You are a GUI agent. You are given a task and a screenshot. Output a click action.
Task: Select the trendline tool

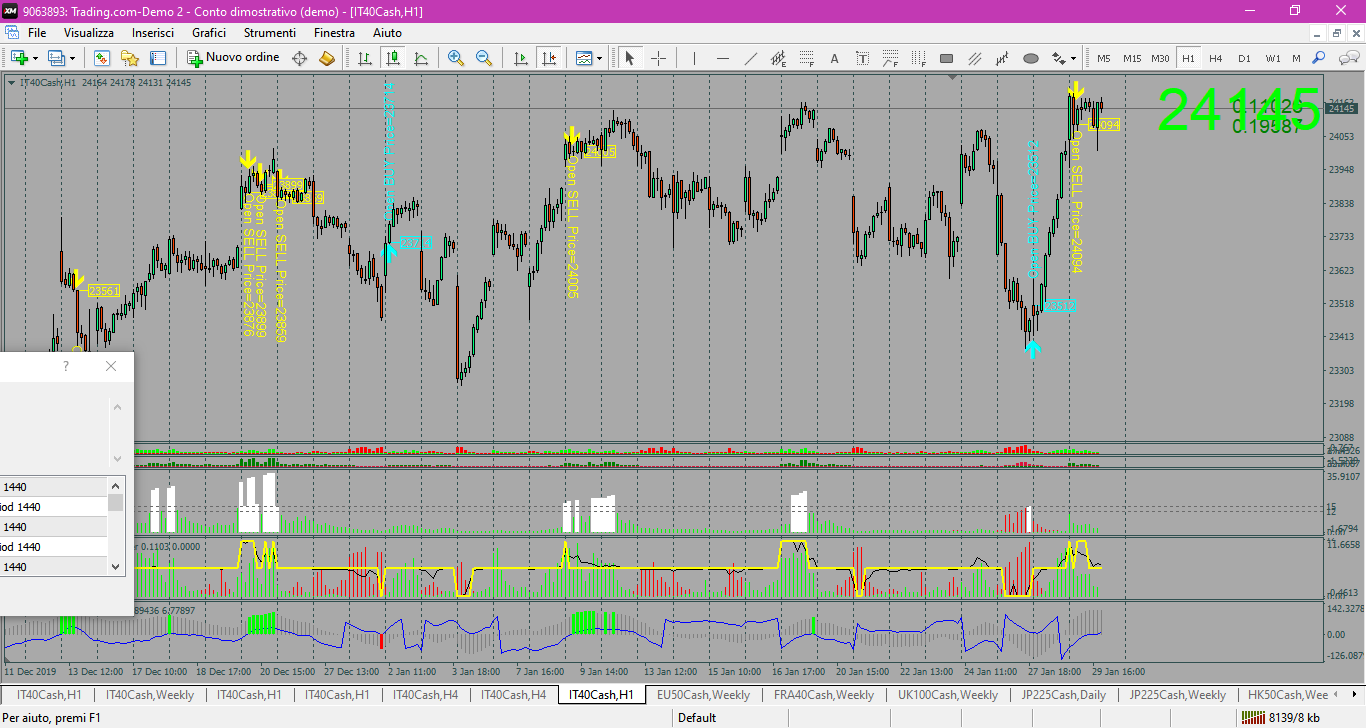pyautogui.click(x=750, y=58)
